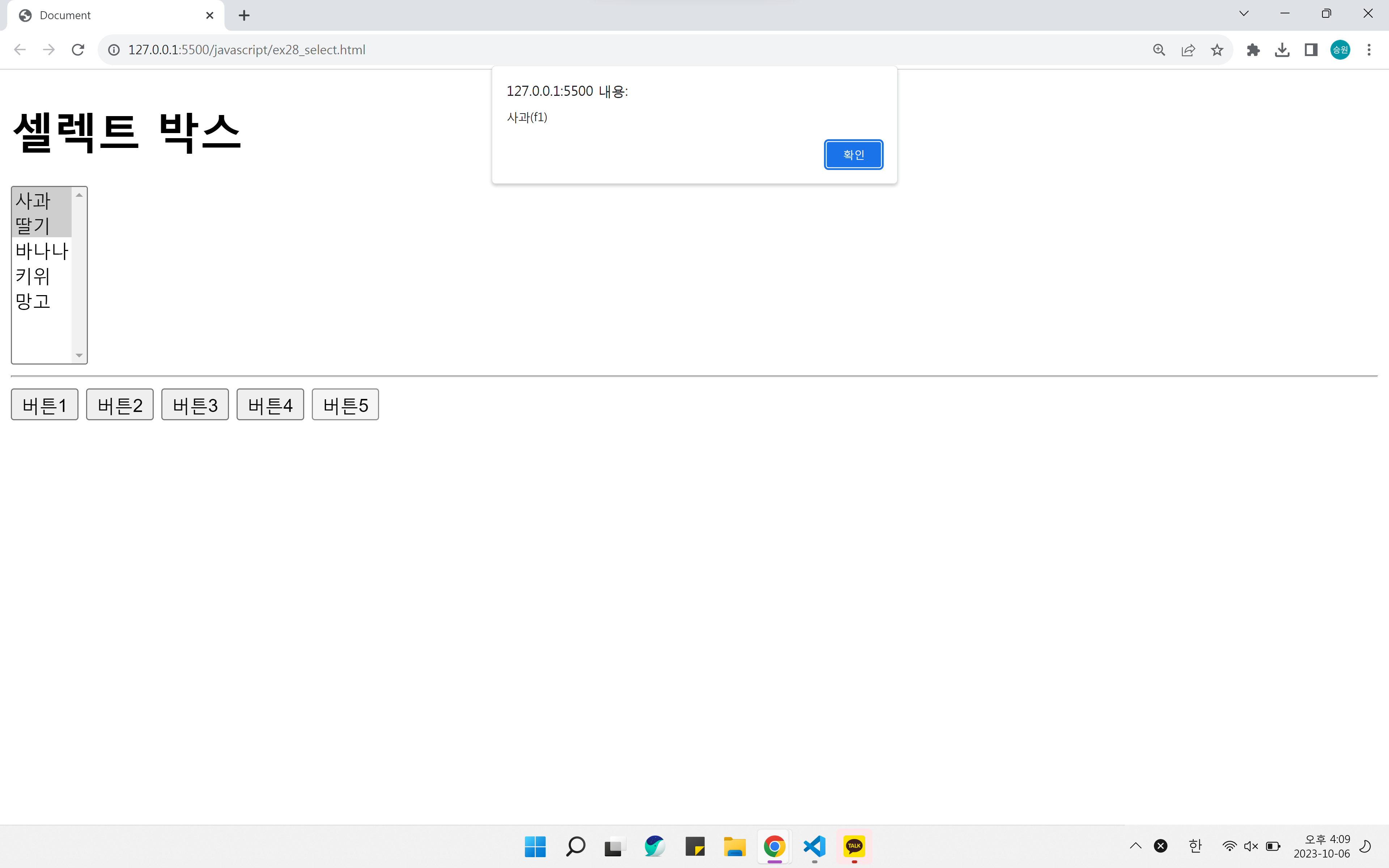Toggle the muted volume tray icon
Viewport: 1389px width, 868px height.
pos(1251,846)
